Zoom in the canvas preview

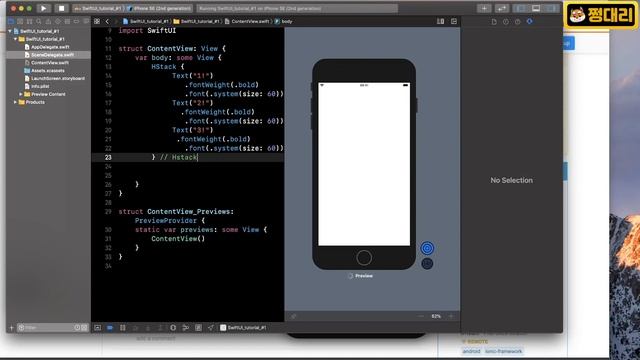pos(451,316)
